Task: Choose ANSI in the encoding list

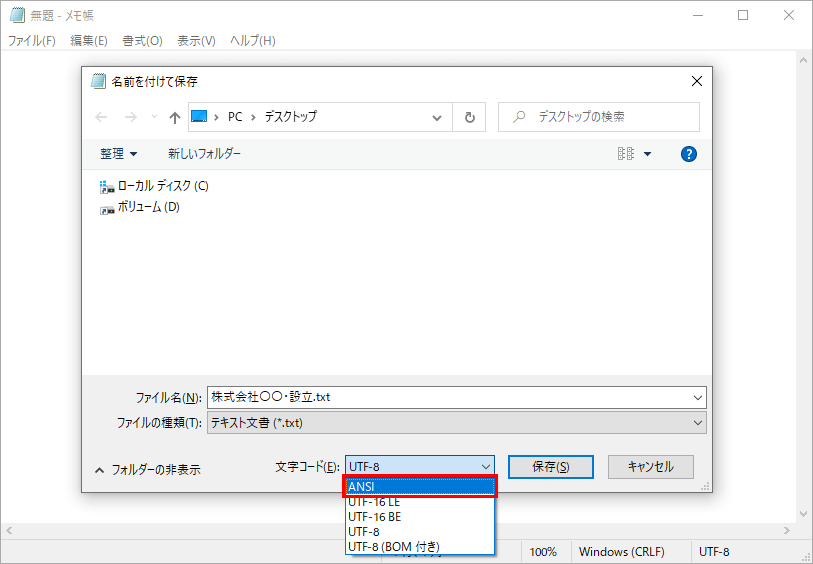Action: (x=420, y=487)
